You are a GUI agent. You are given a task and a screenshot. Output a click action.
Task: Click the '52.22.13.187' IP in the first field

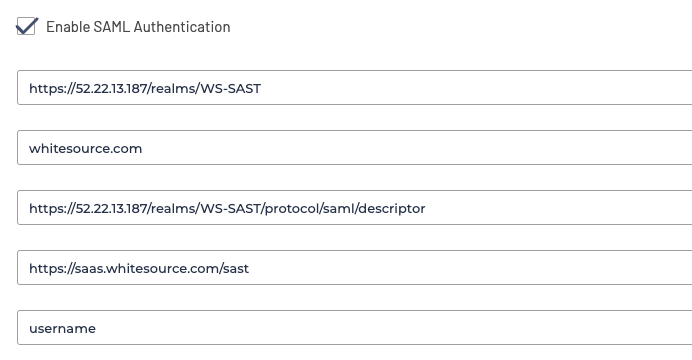pyautogui.click(x=111, y=89)
